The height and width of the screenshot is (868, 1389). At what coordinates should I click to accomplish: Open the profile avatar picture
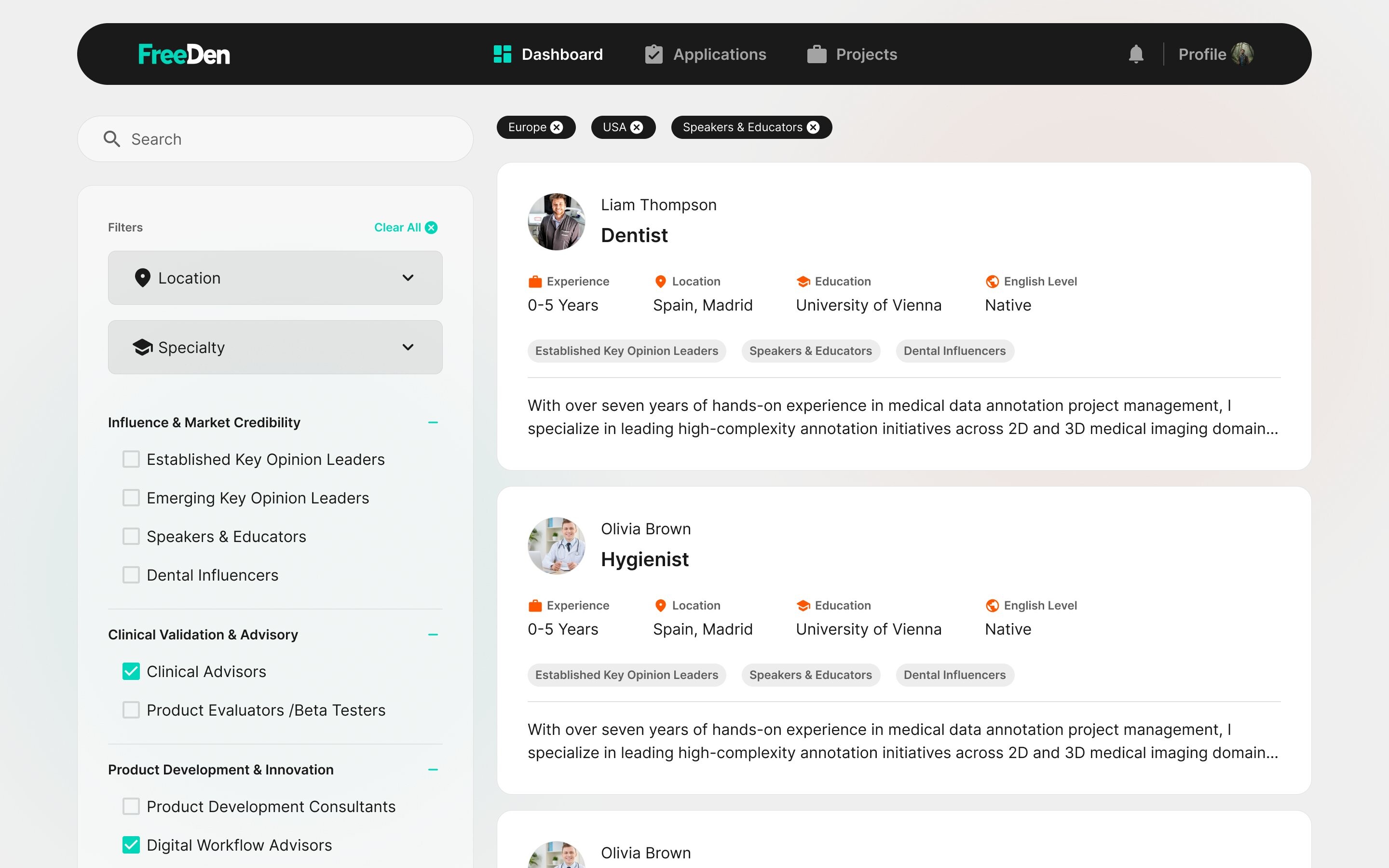click(x=1242, y=54)
